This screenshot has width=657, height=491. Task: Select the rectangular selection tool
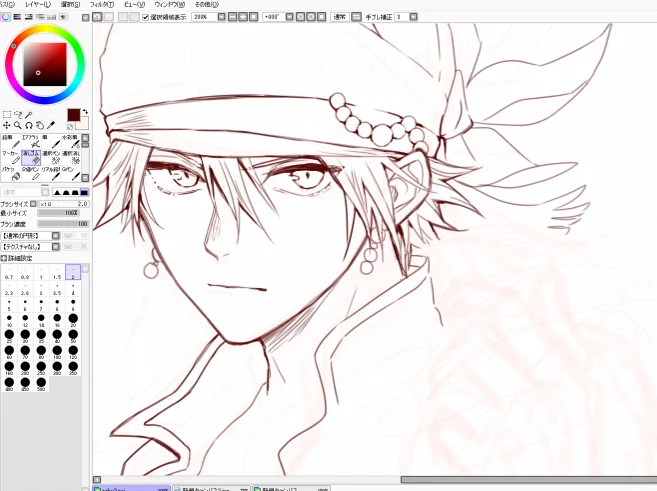7,114
